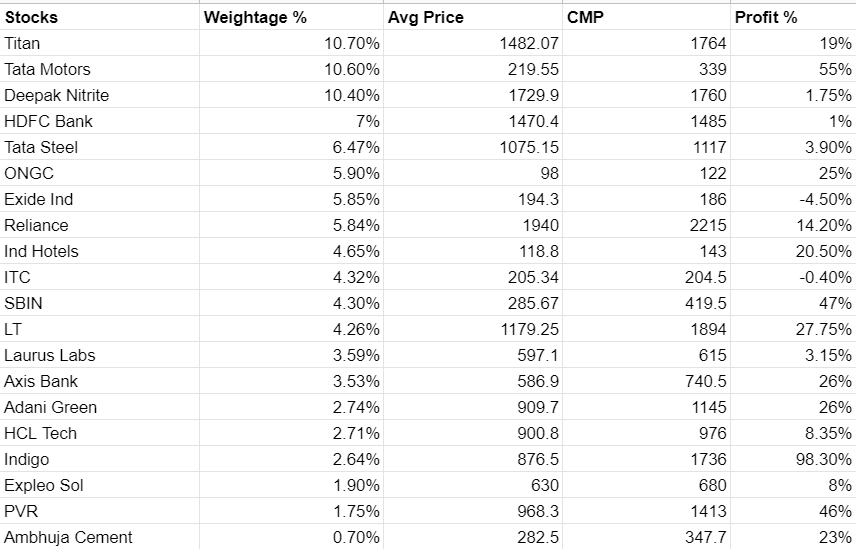Click the Titan stock name cell
Screen dimensions: 856x549
click(x=100, y=43)
